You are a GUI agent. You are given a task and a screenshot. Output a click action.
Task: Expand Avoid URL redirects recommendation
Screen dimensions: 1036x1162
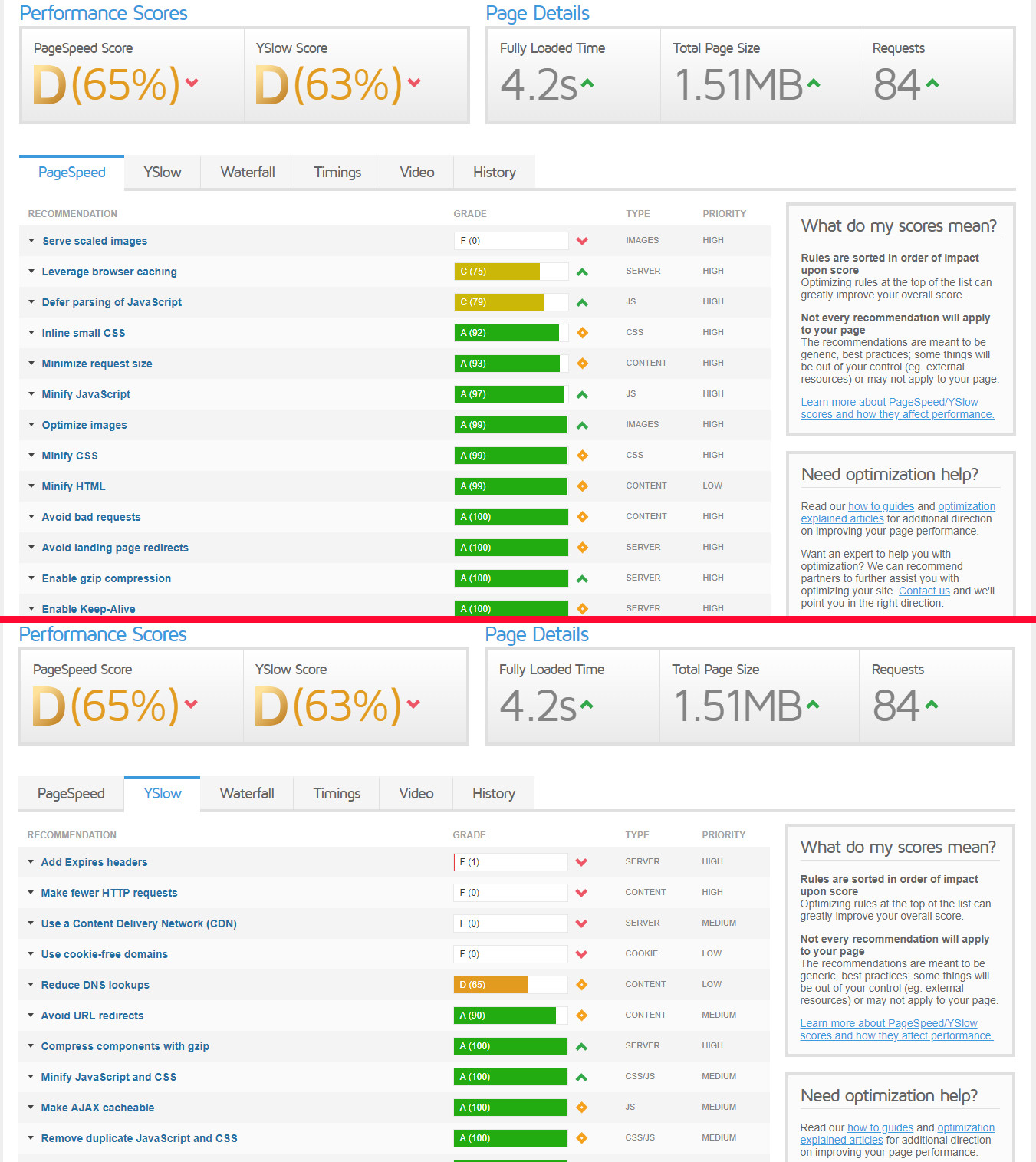point(92,1016)
